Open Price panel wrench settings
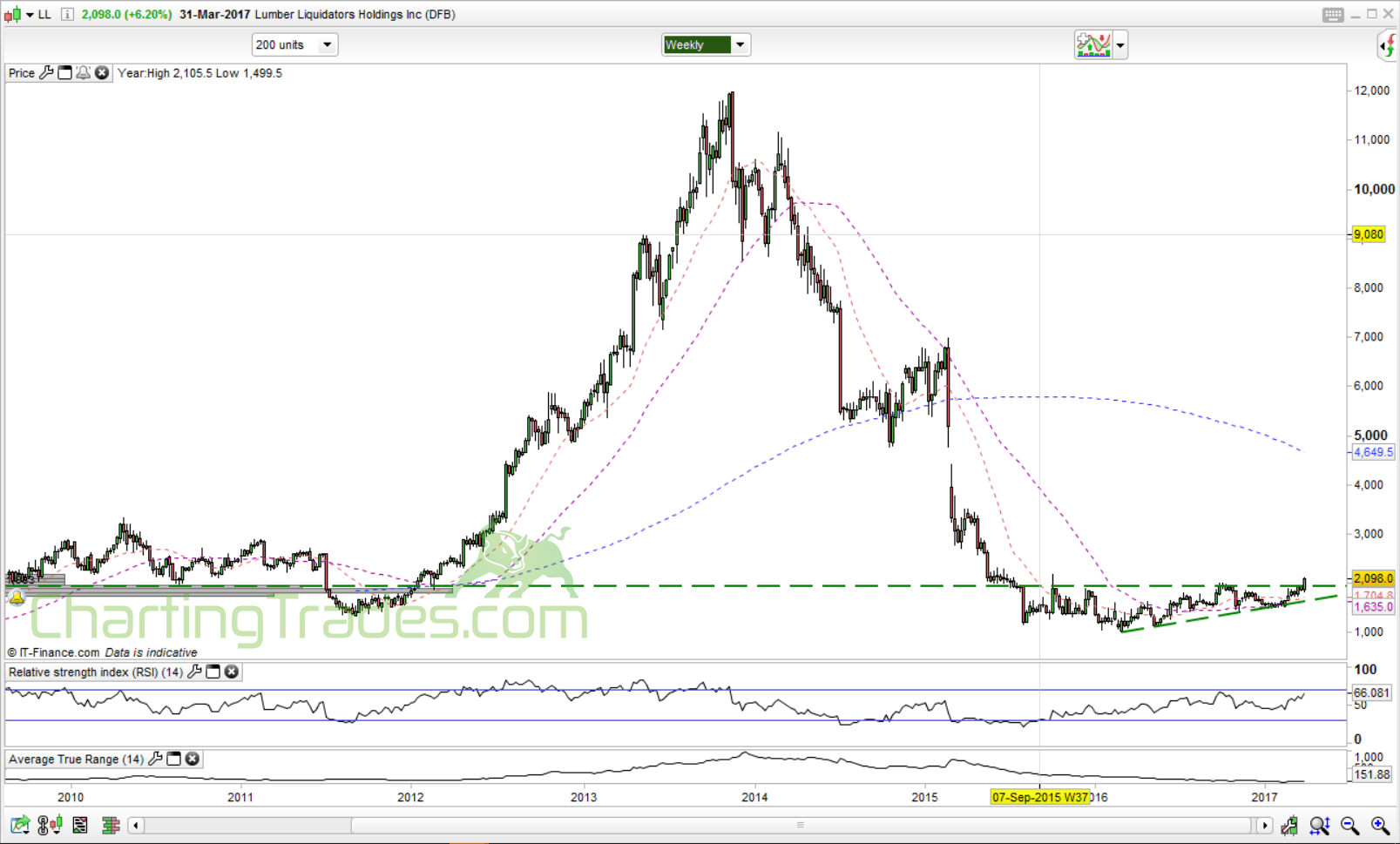 [x=47, y=73]
